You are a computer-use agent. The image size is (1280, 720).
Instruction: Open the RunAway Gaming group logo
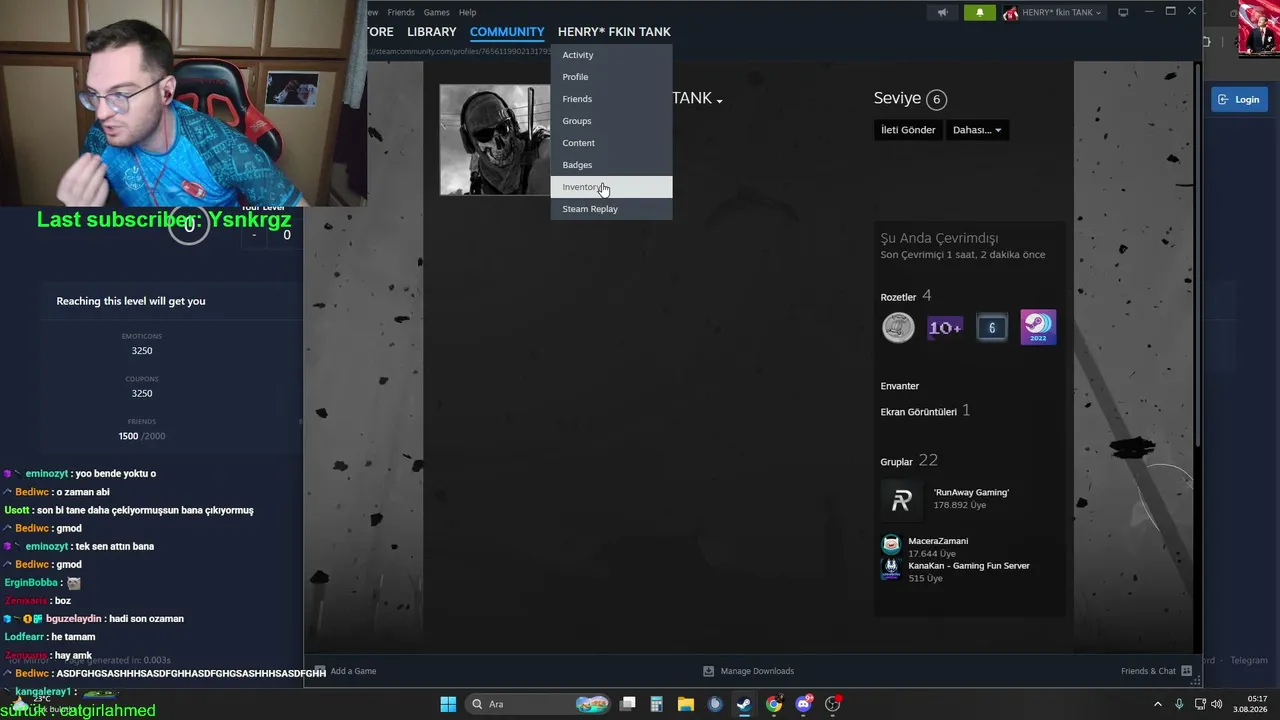901,500
